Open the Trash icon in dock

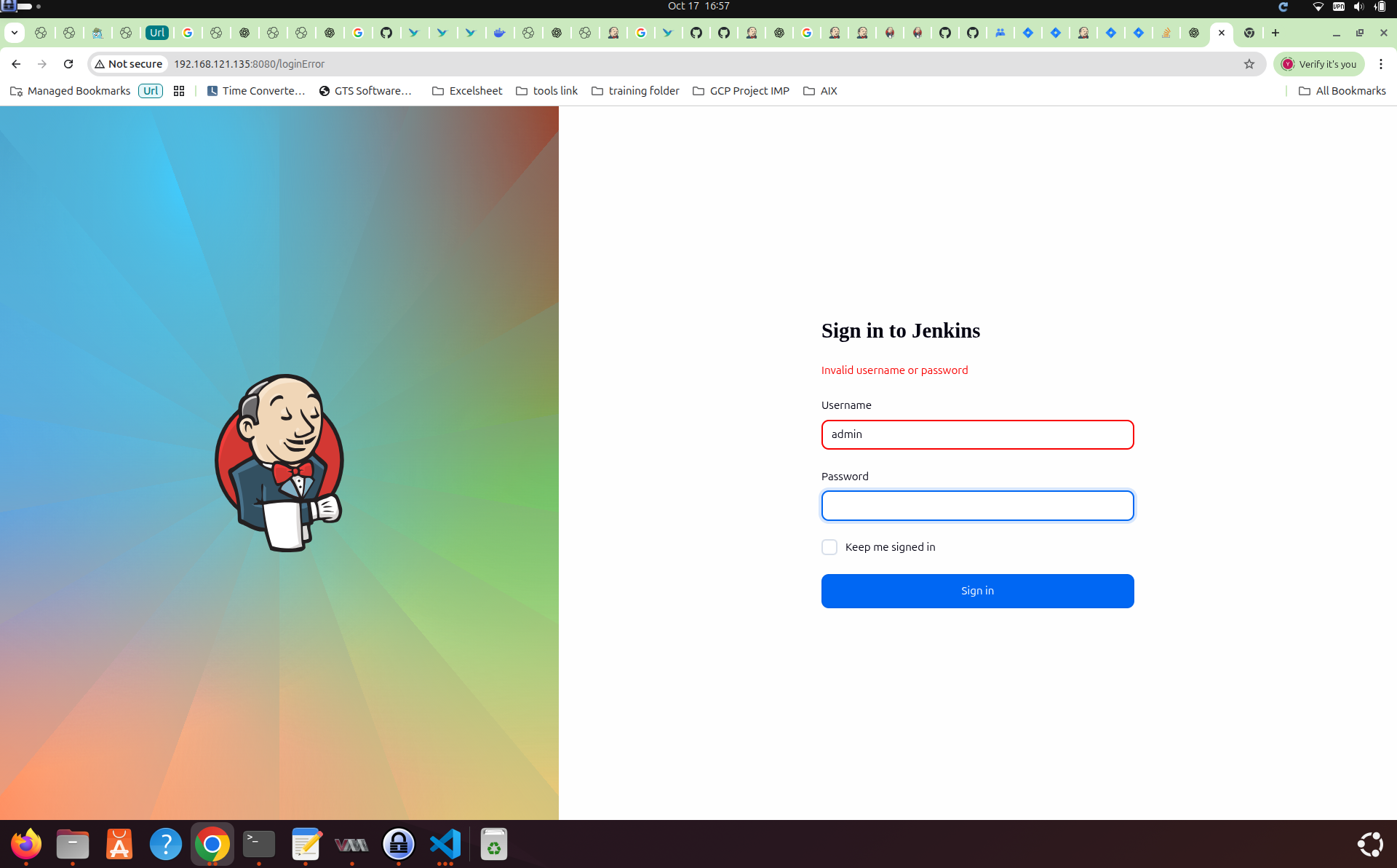click(493, 844)
